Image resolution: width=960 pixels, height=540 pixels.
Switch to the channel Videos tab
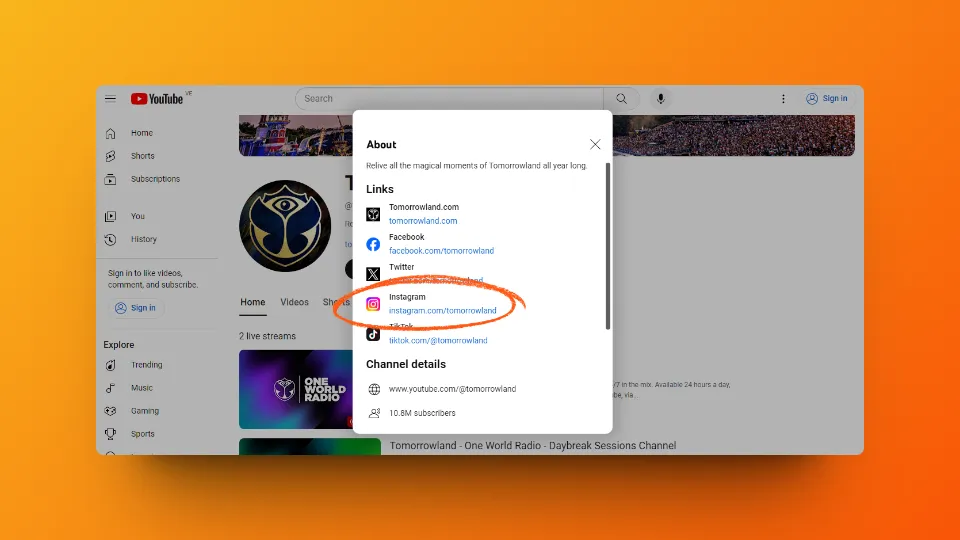(294, 302)
